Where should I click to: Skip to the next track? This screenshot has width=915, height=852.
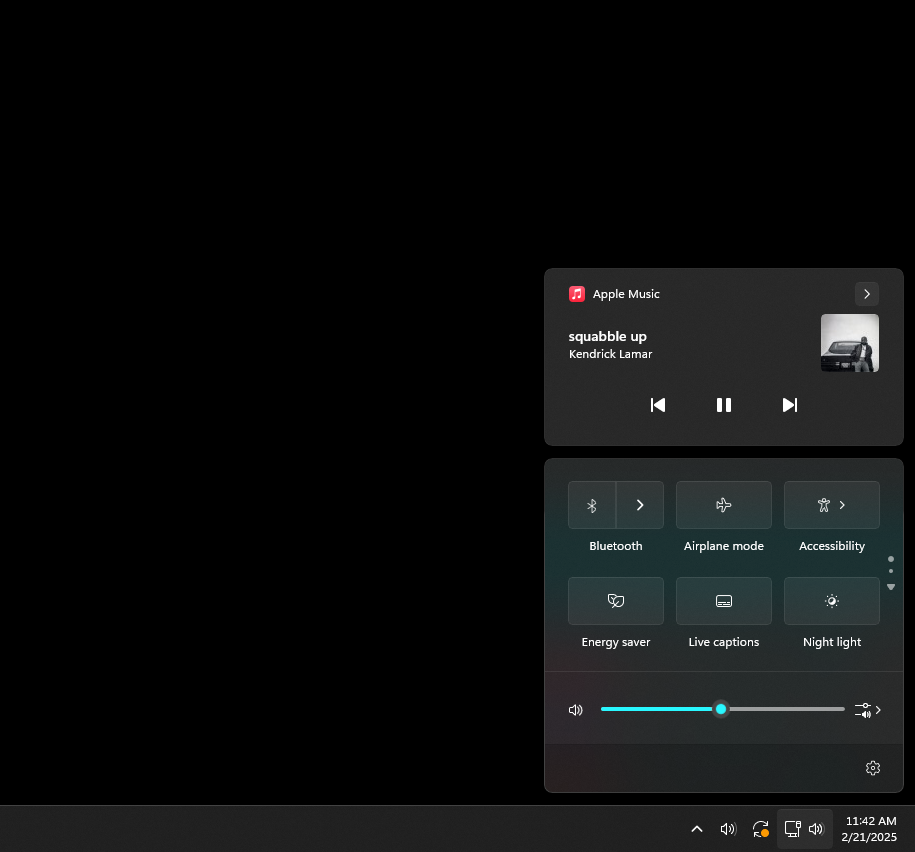pos(790,405)
